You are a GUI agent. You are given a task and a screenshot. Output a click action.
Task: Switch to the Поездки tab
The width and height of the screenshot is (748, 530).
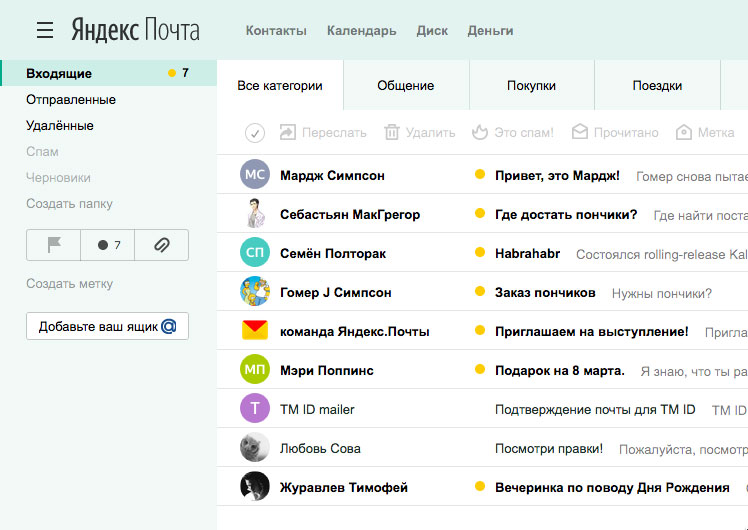click(657, 85)
